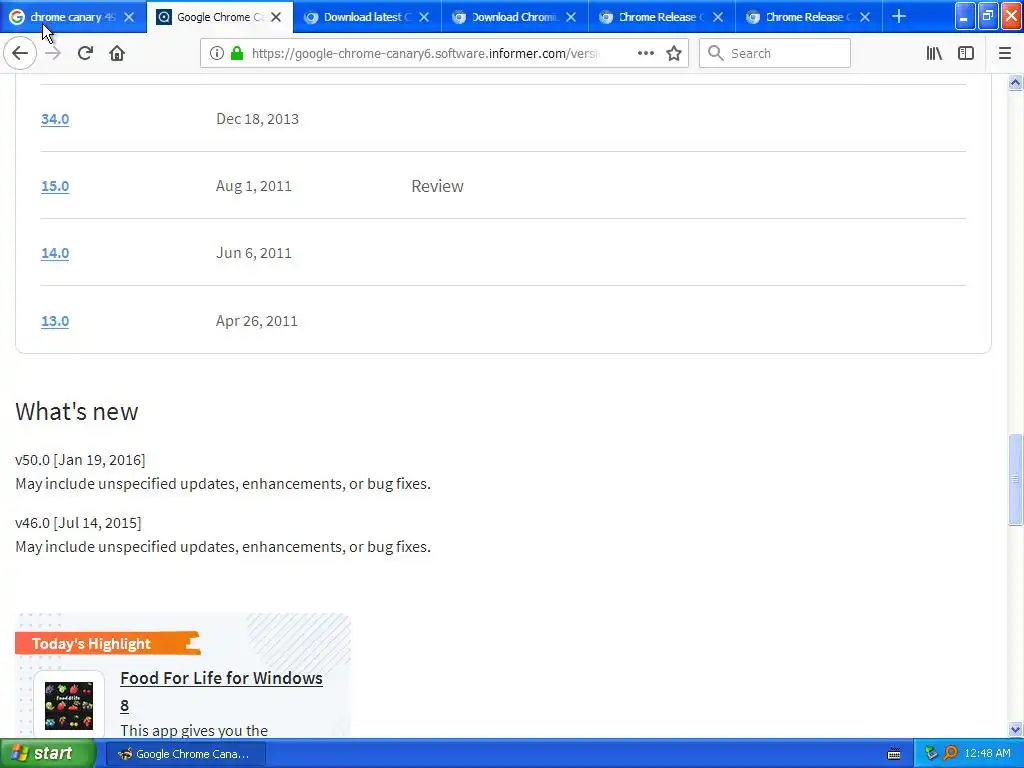Open the Firefox hamburger menu
Screen dimensions: 1024x768
(x=1004, y=53)
